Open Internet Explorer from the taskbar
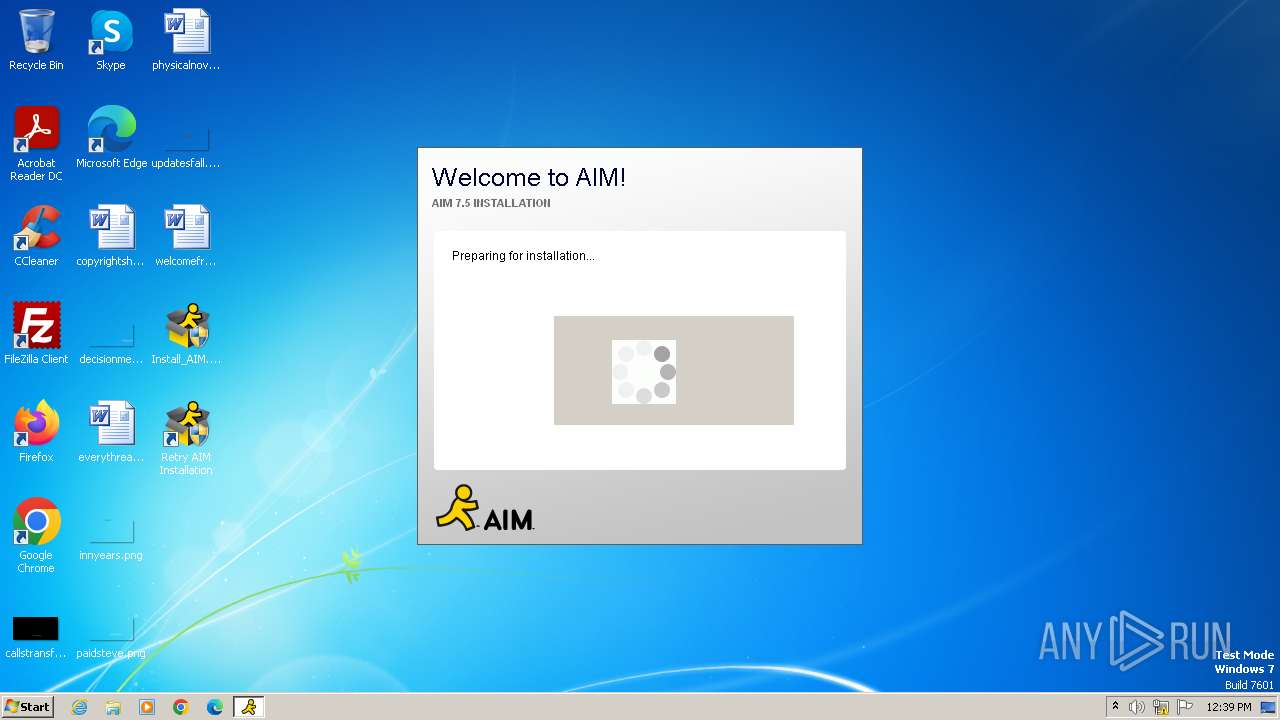 (x=80, y=707)
